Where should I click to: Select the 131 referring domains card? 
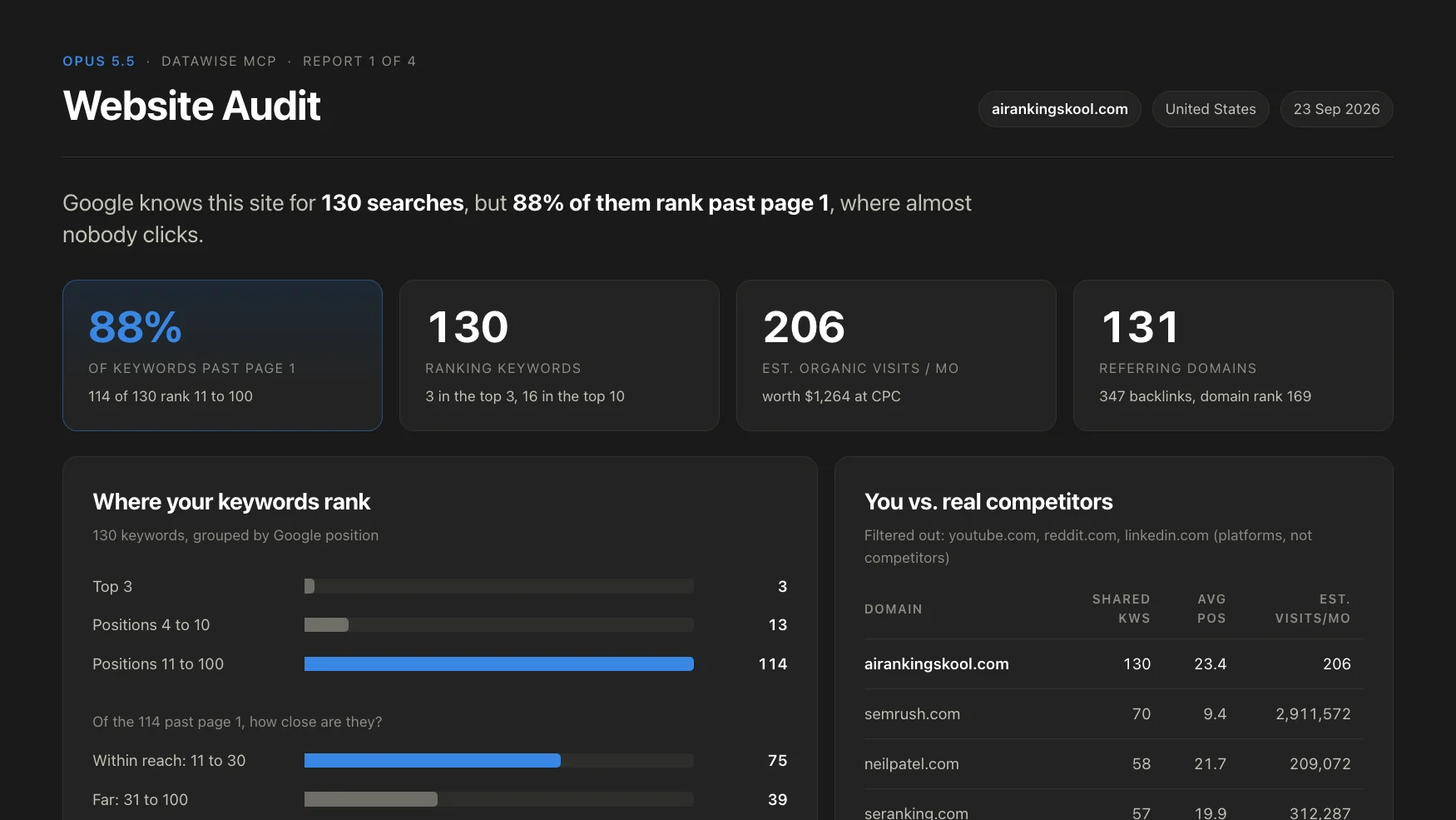(x=1233, y=355)
